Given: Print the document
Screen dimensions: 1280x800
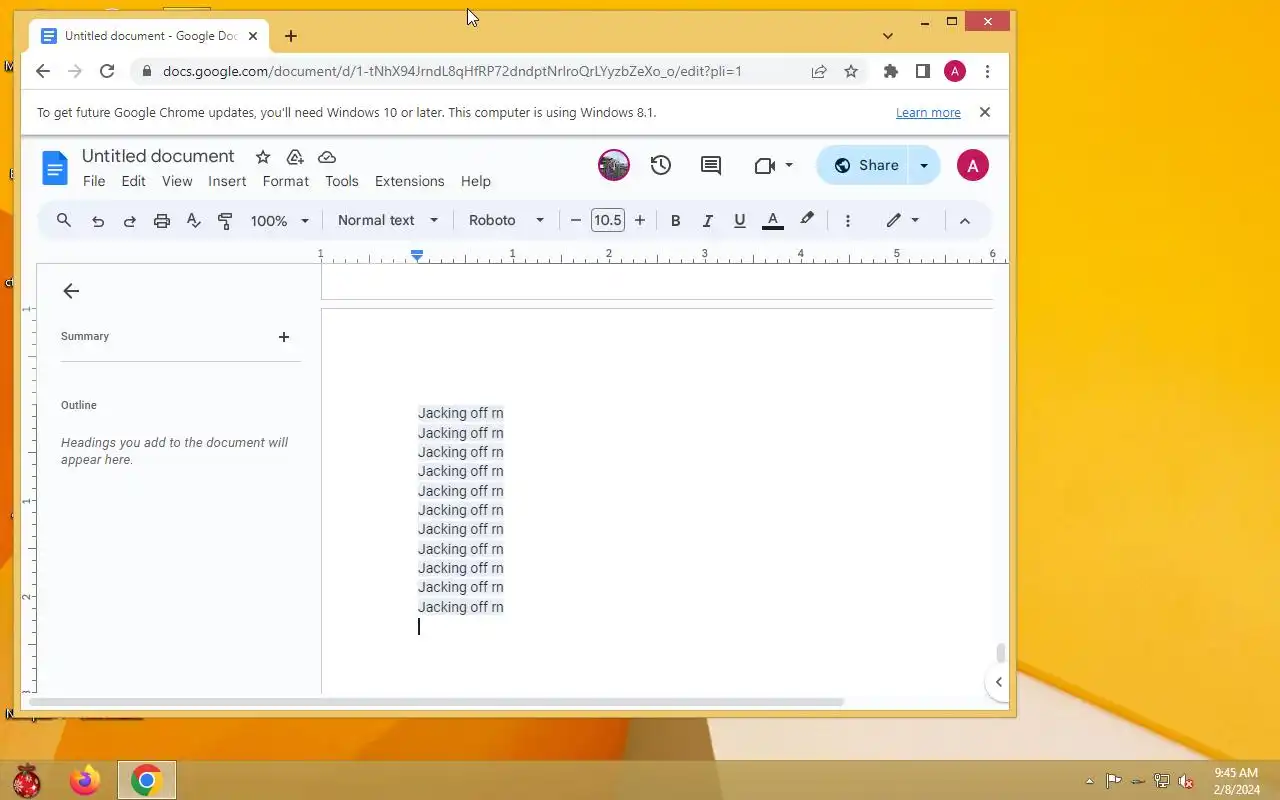Looking at the screenshot, I should click(162, 221).
